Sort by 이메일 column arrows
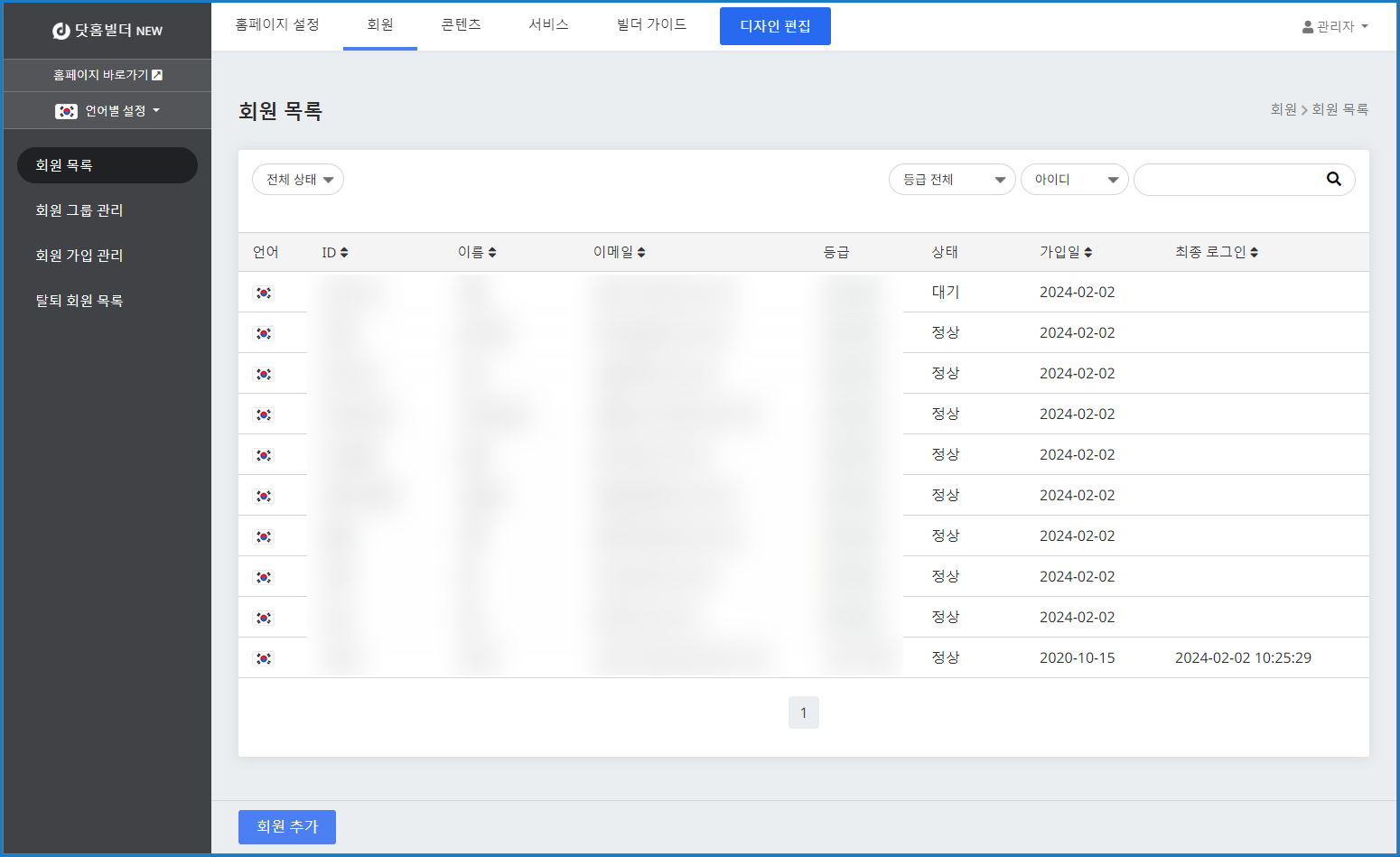This screenshot has width=1400, height=857. click(x=641, y=253)
